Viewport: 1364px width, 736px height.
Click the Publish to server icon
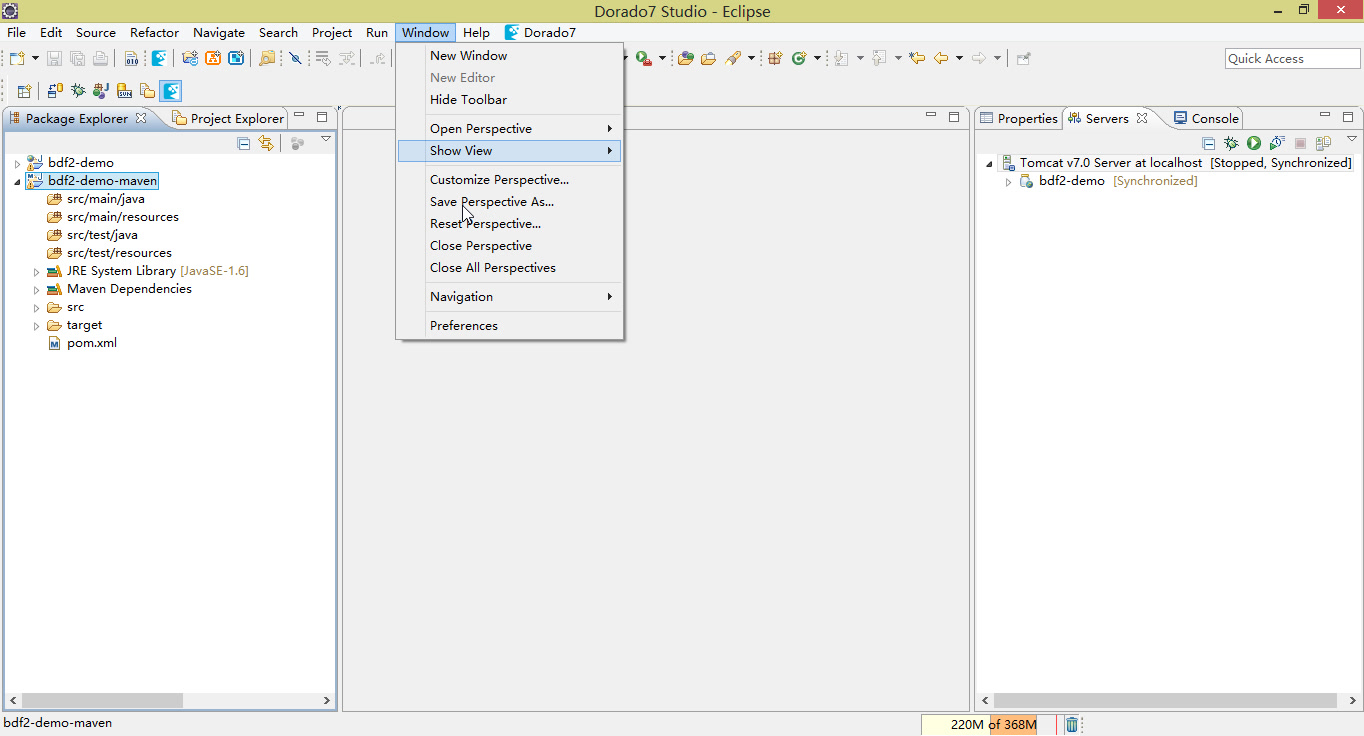click(1323, 143)
